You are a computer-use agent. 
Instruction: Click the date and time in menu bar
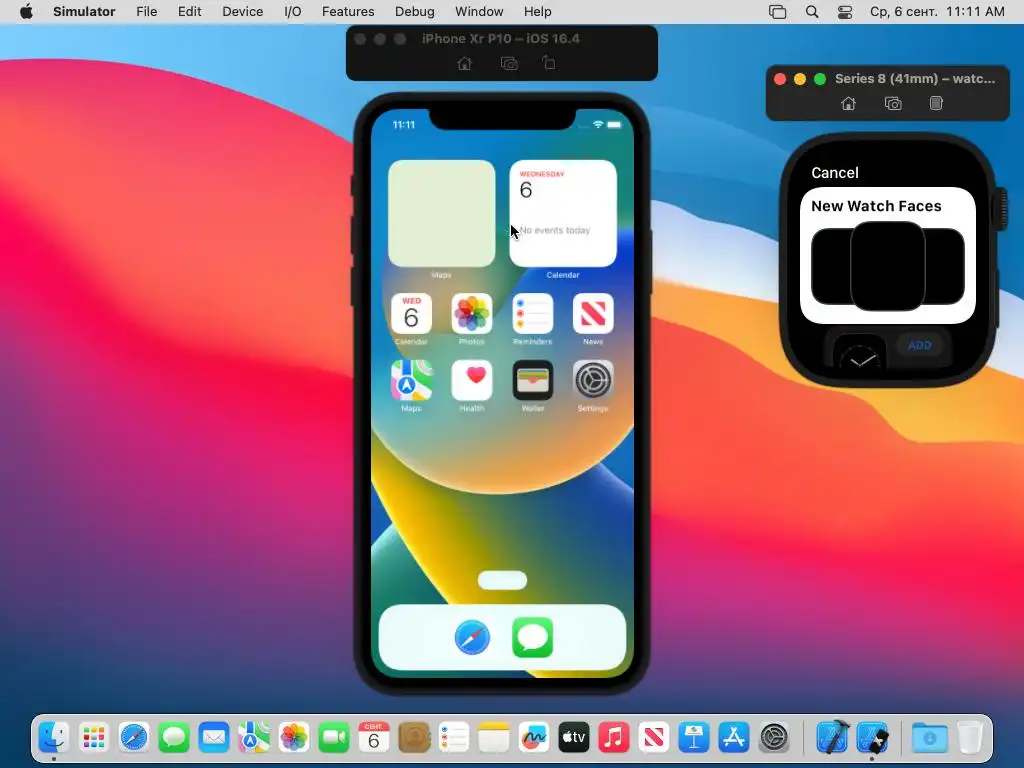937,12
